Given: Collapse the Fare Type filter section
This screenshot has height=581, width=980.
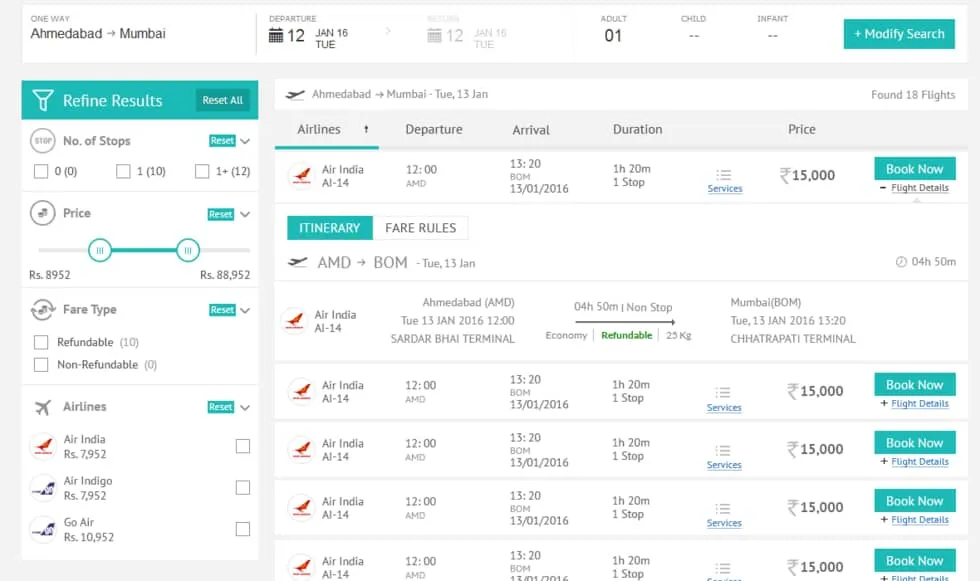Looking at the screenshot, I should tap(245, 310).
